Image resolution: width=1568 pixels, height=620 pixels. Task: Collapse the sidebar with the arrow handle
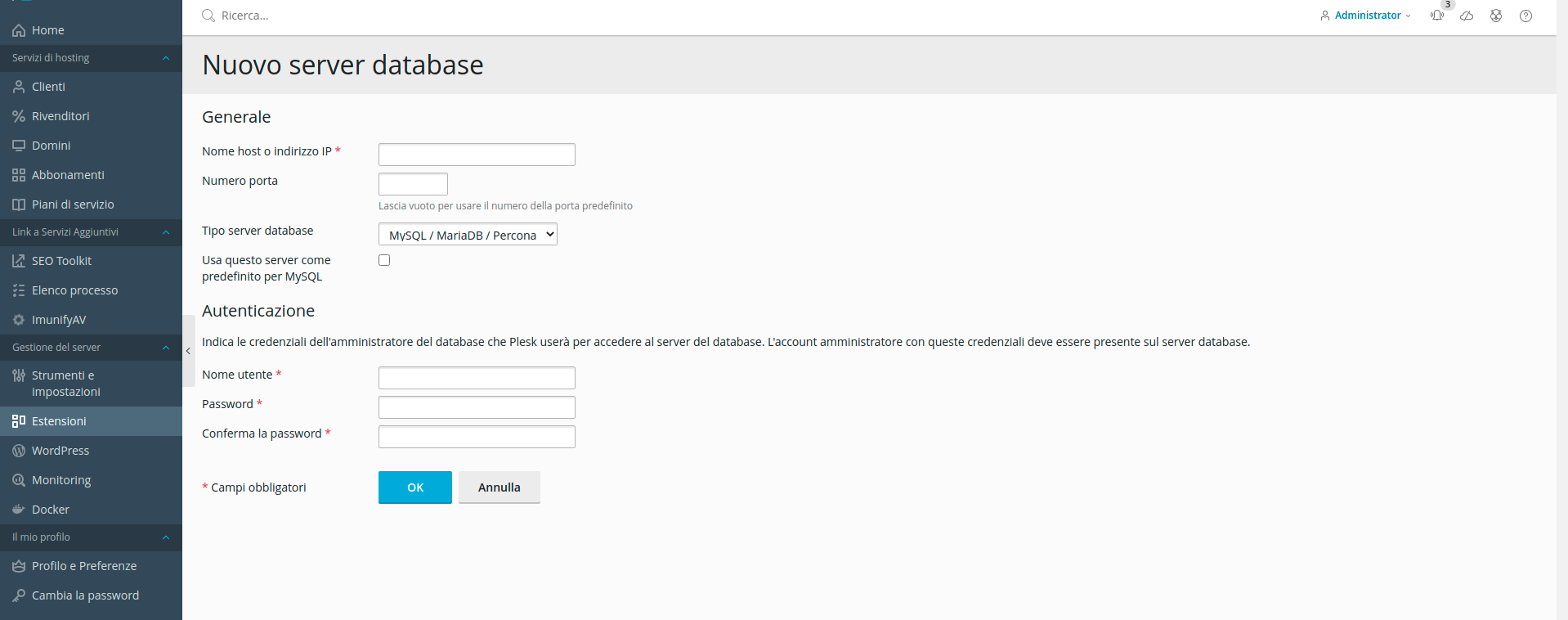[188, 351]
